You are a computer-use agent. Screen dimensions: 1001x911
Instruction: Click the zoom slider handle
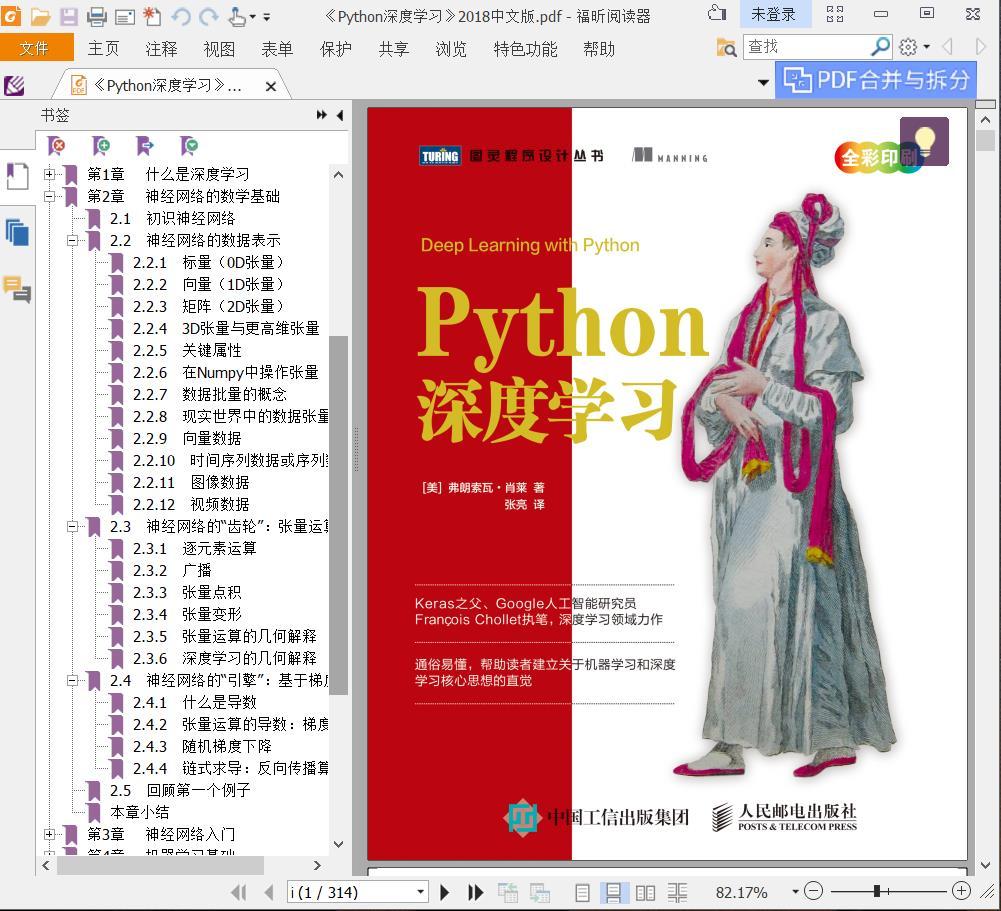[x=877, y=891]
